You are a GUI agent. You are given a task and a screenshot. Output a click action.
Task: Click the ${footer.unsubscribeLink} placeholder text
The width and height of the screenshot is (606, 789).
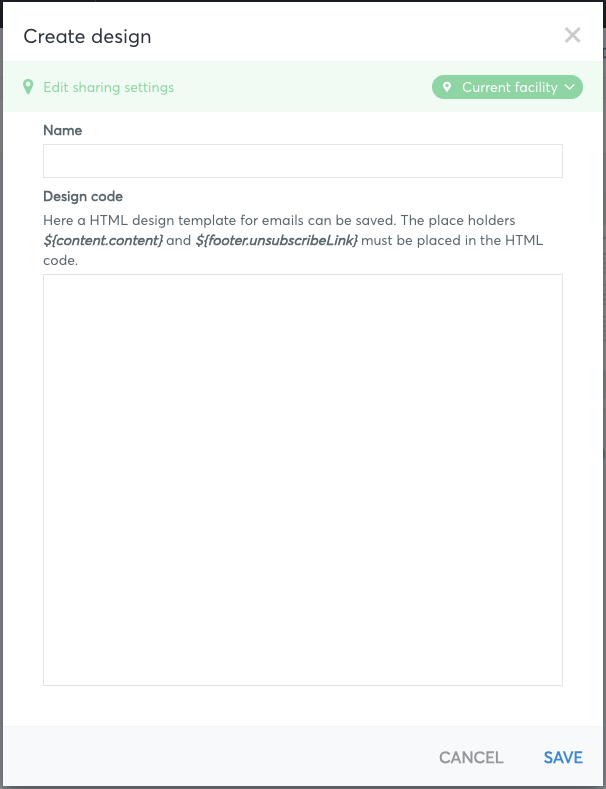pos(276,241)
